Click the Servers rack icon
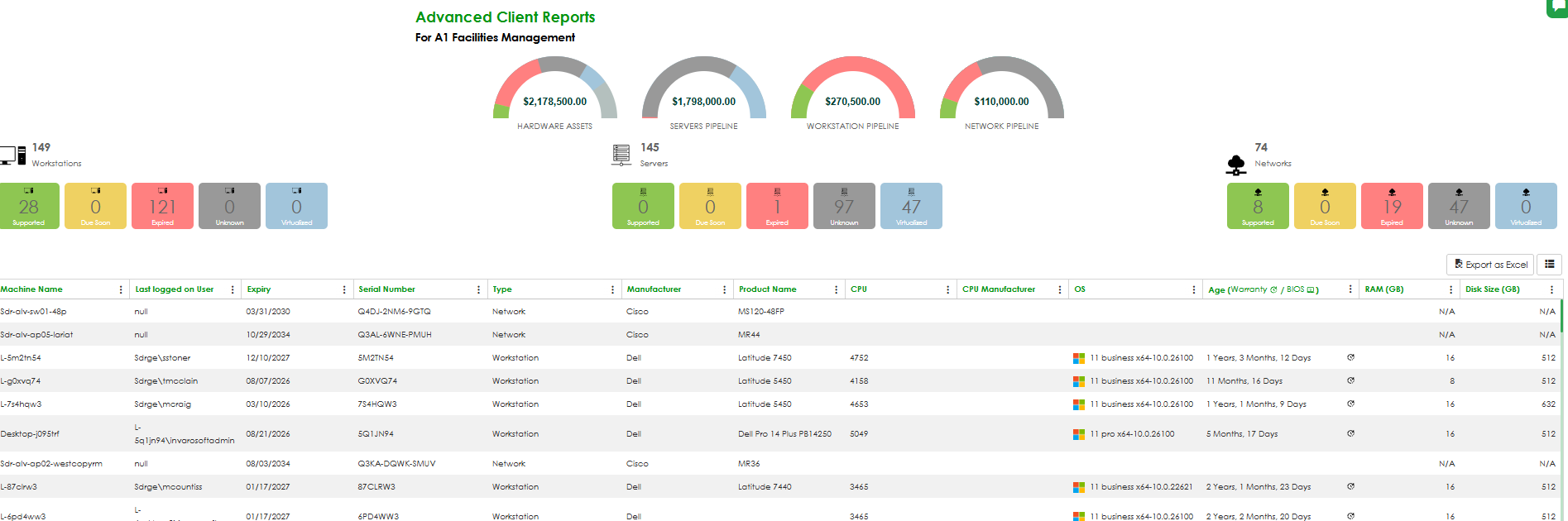Viewport: 1568px width, 521px height. [x=621, y=155]
